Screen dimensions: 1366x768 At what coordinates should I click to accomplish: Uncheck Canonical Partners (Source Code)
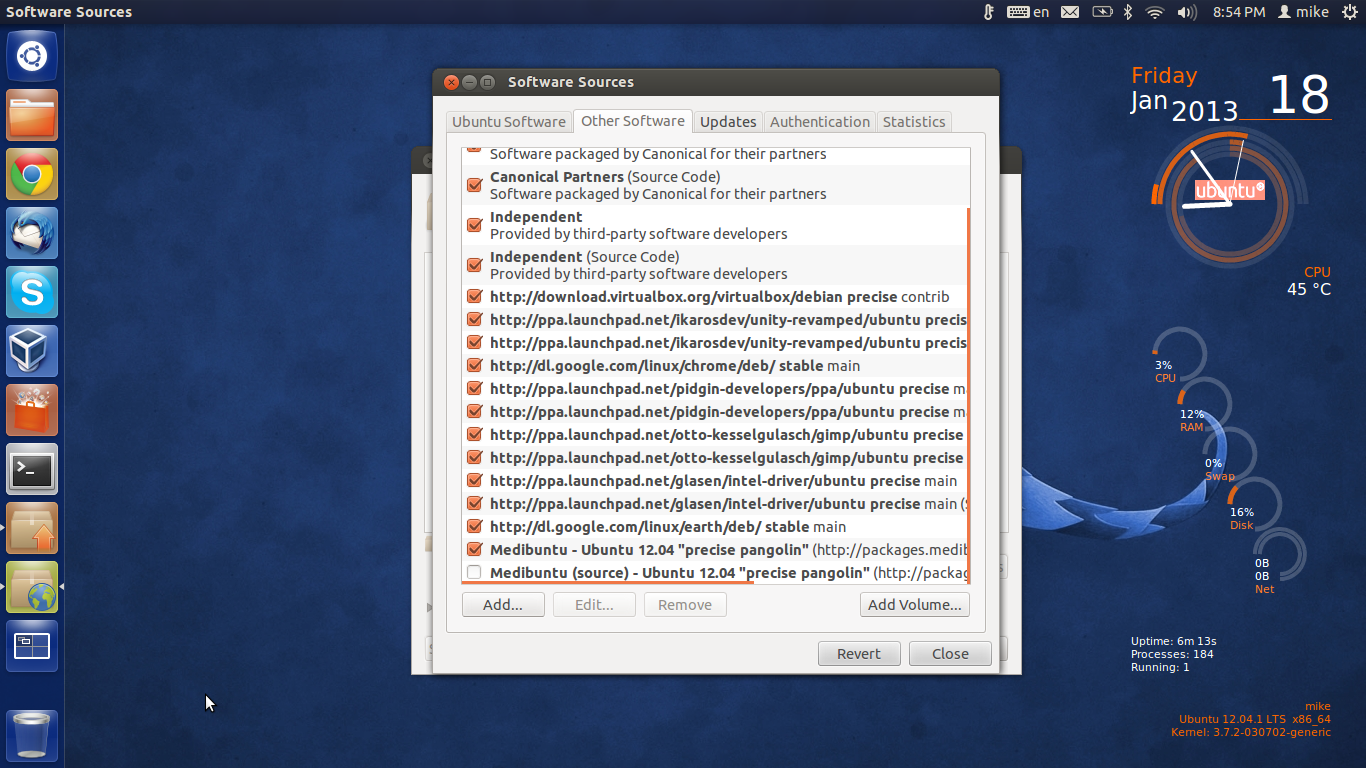click(x=474, y=185)
